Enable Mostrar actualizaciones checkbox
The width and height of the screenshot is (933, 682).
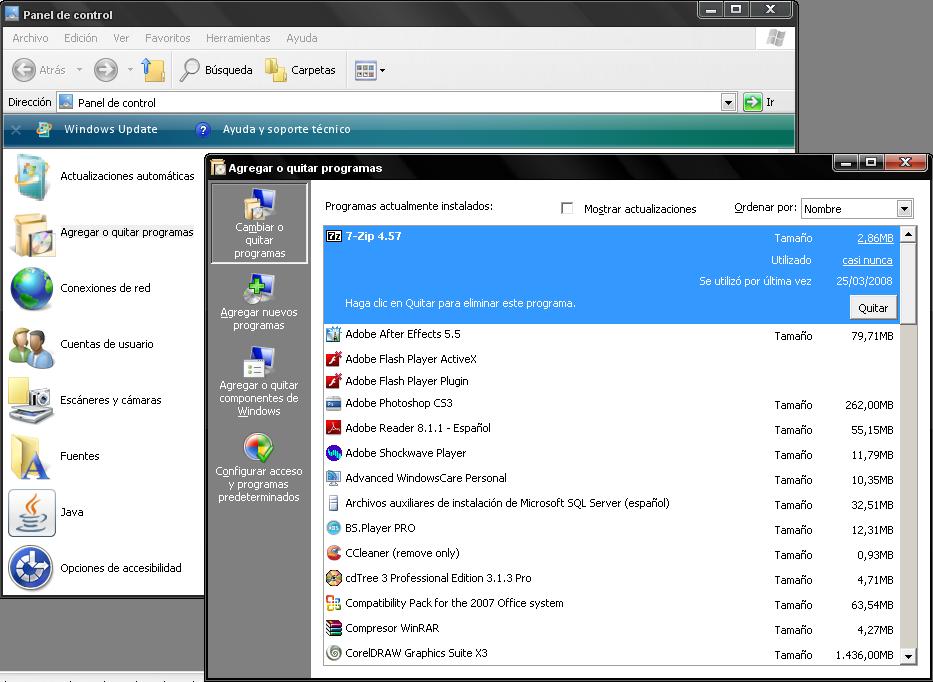(567, 209)
